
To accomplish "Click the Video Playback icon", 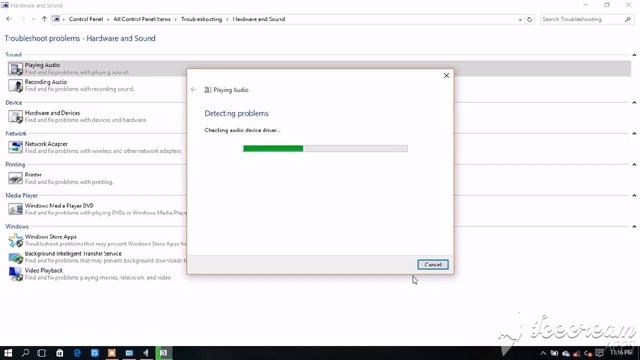I will point(16,274).
